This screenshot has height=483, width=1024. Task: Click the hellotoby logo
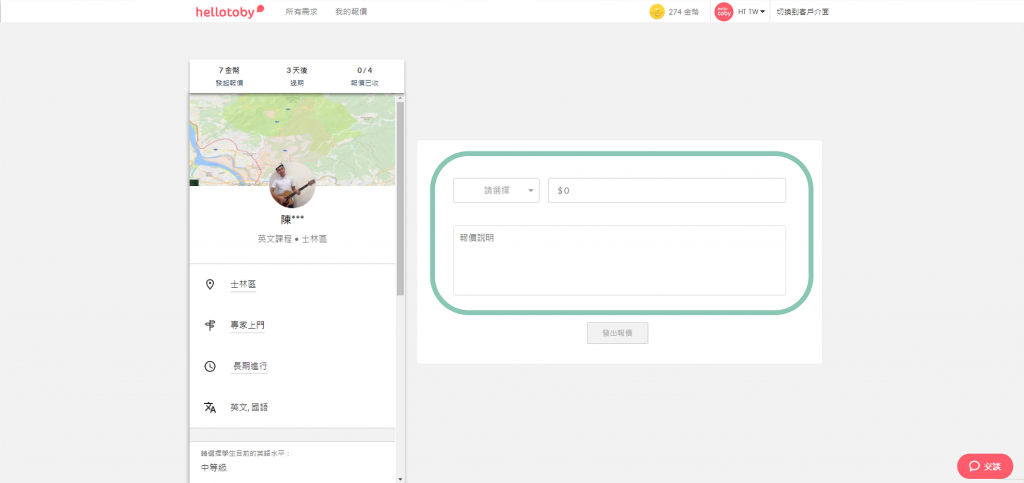coord(229,11)
